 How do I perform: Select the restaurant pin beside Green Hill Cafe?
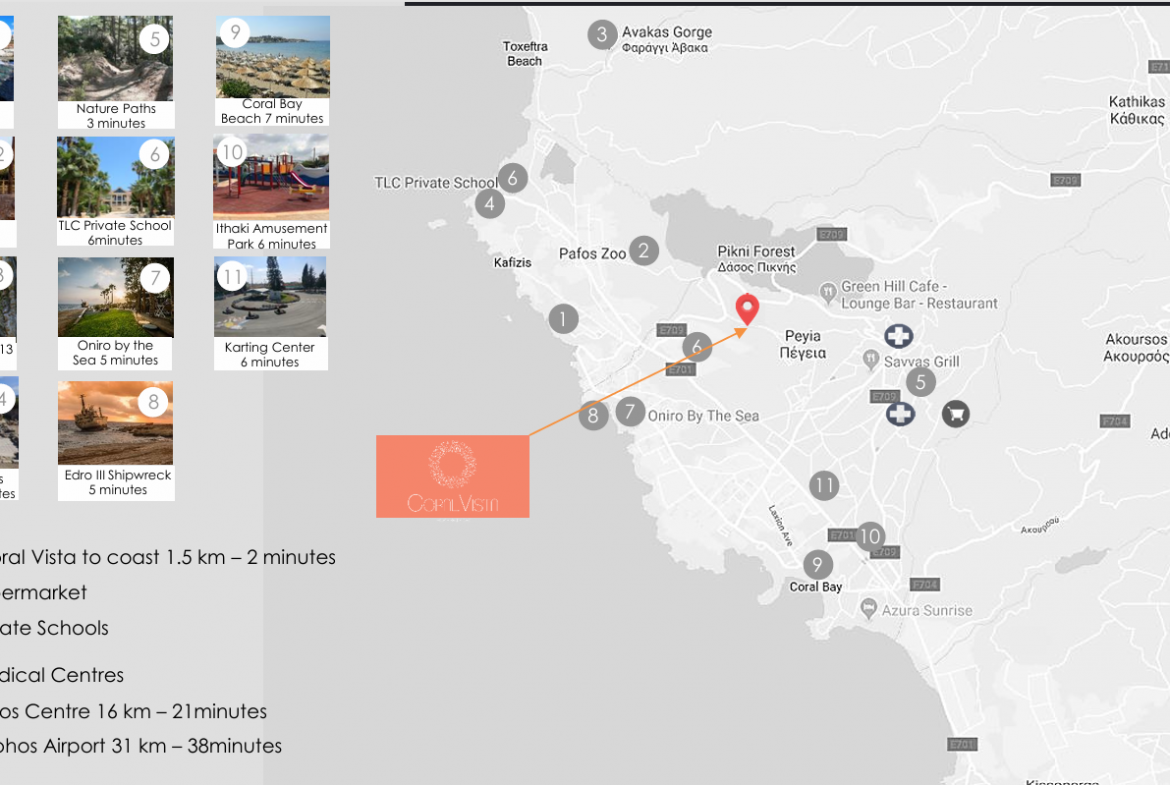coord(828,292)
